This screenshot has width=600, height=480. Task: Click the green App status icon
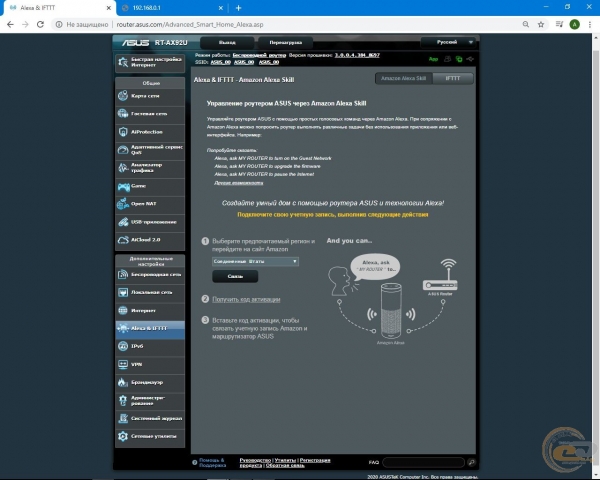433,59
